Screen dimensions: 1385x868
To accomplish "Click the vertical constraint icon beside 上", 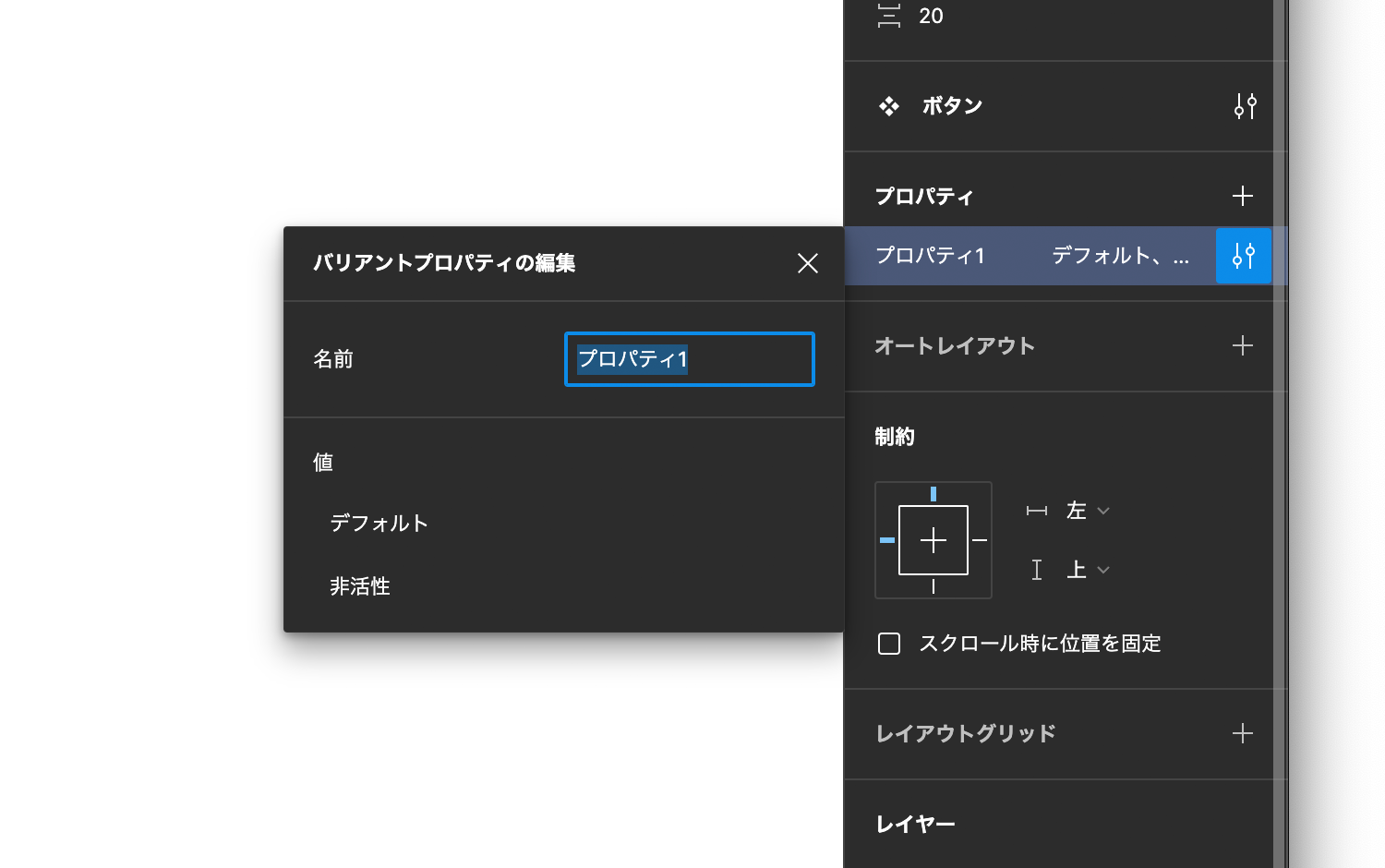I will tap(1037, 570).
